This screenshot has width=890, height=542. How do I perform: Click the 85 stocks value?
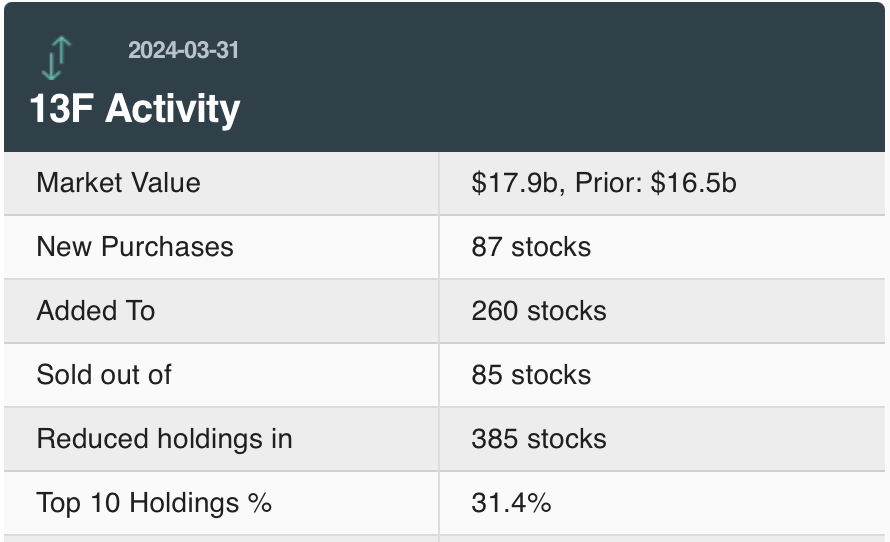click(531, 375)
